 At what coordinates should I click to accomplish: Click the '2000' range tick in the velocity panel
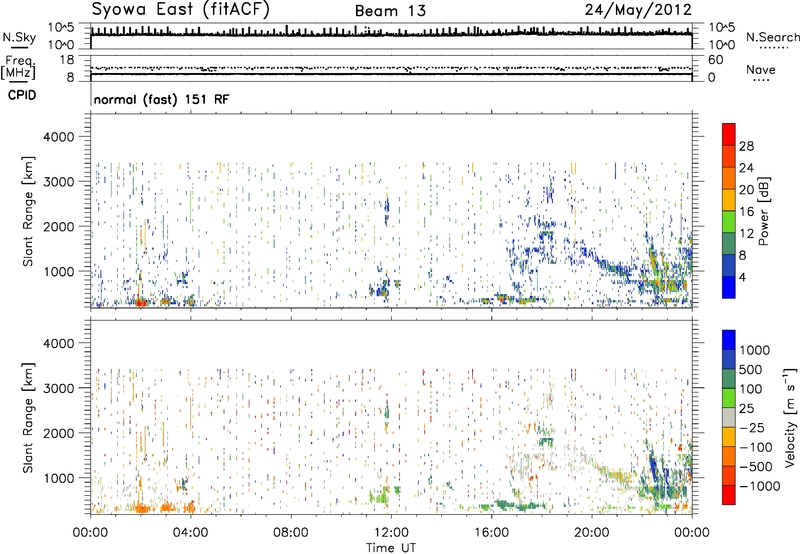[58, 433]
